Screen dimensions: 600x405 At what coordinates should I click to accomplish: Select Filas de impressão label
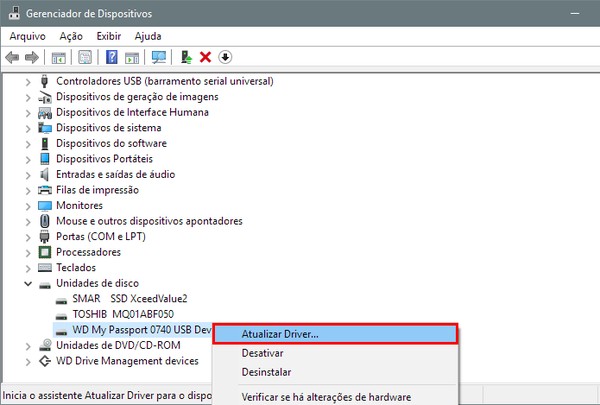pyautogui.click(x=97, y=190)
